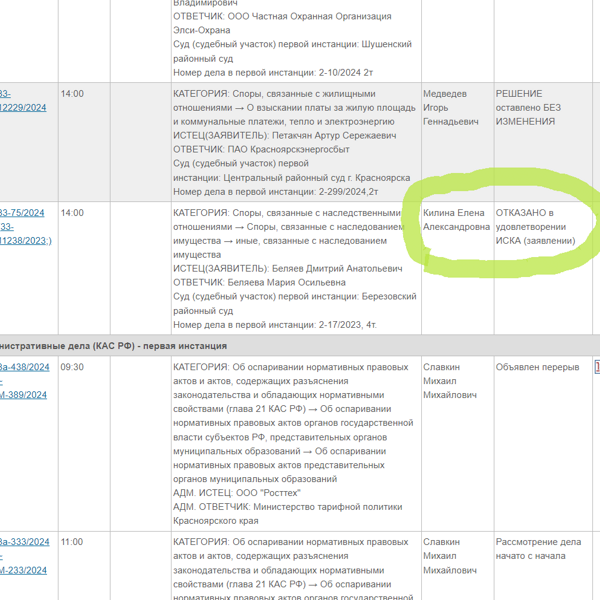Click first-instance court line mentioning Шушенский
This screenshot has width=600, height=600.
tap(292, 44)
